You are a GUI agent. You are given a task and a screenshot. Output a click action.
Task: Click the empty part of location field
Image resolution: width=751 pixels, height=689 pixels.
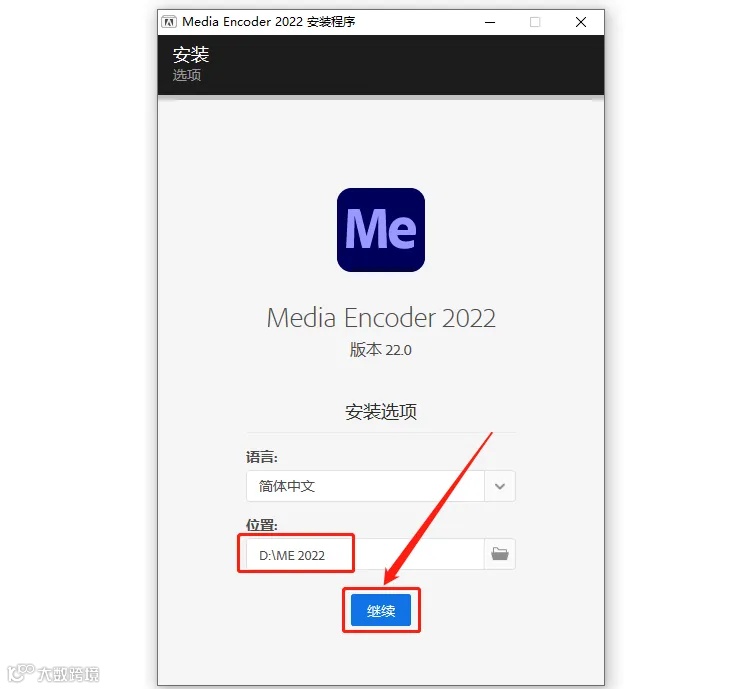(x=419, y=554)
